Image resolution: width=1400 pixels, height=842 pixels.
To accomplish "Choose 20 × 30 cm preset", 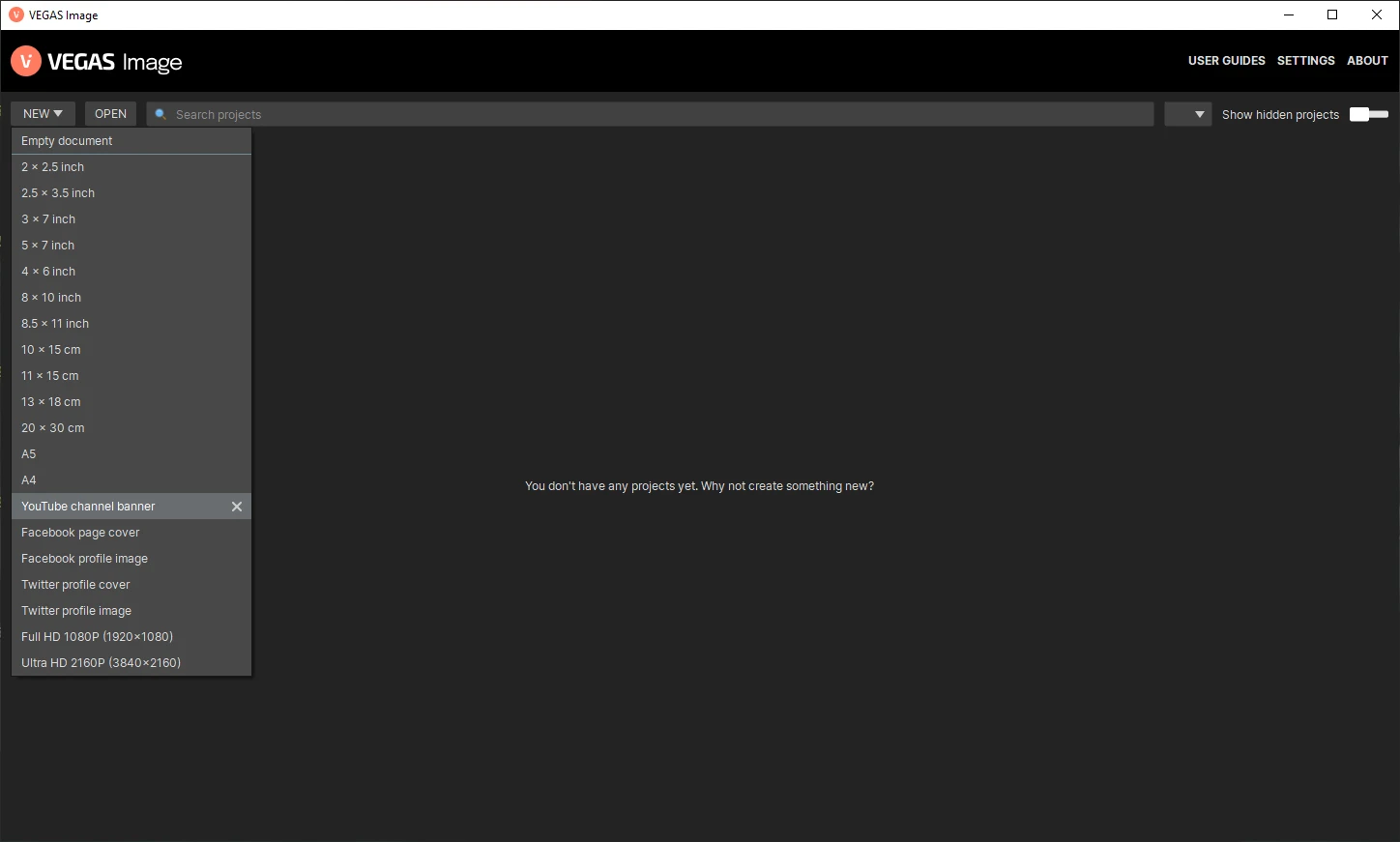I will 131,428.
